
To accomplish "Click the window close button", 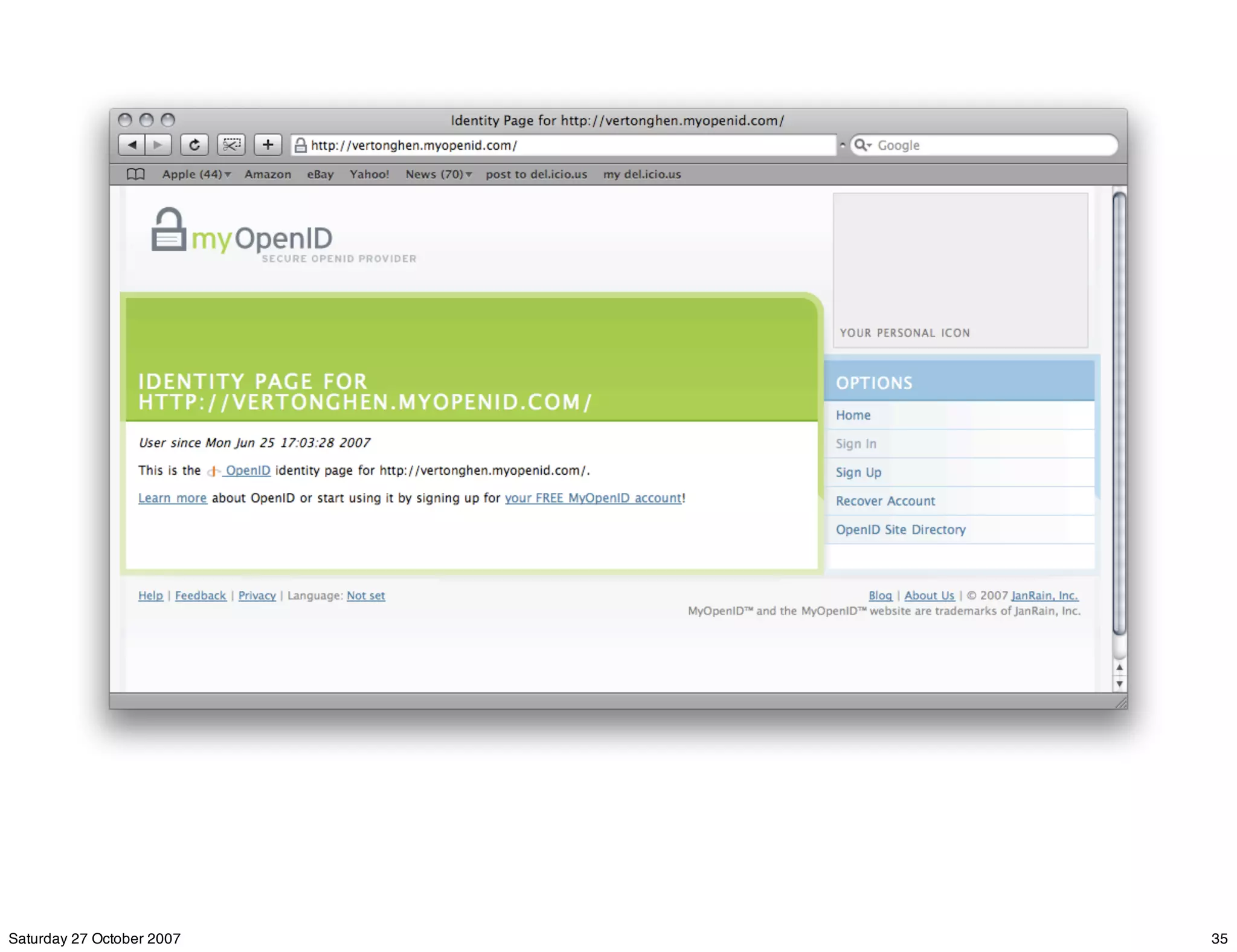I will pos(125,120).
